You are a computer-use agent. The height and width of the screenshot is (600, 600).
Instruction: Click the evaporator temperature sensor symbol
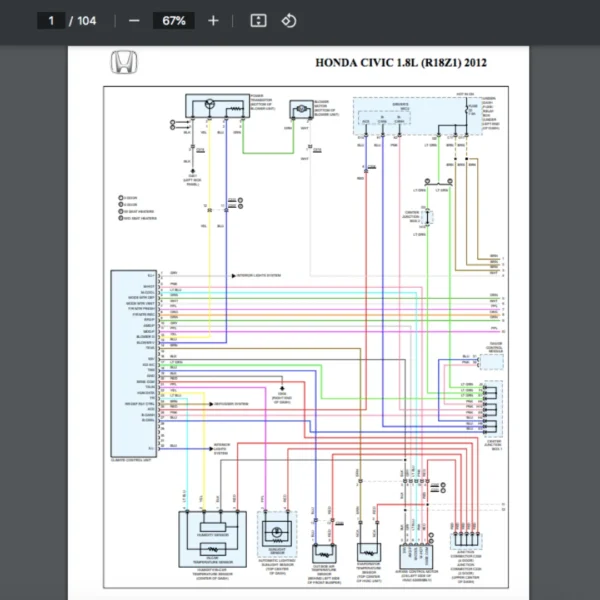click(x=369, y=551)
